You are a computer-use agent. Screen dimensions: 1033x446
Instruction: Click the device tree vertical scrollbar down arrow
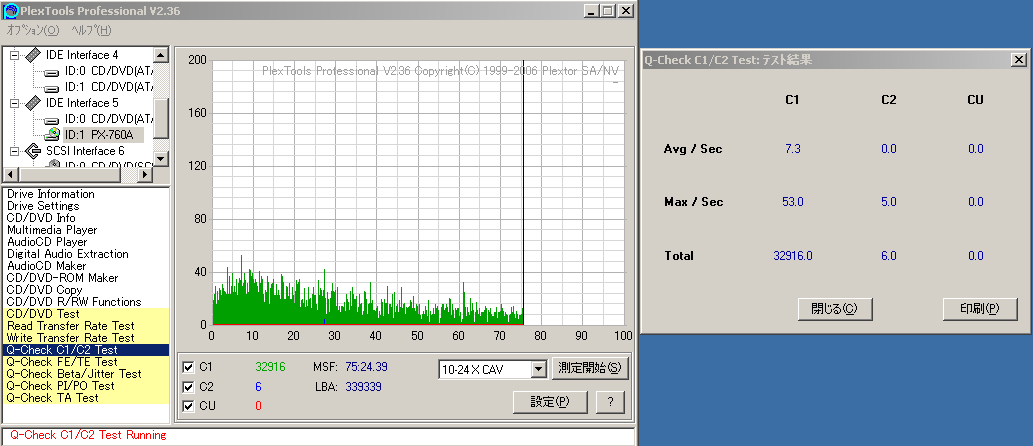pos(161,159)
